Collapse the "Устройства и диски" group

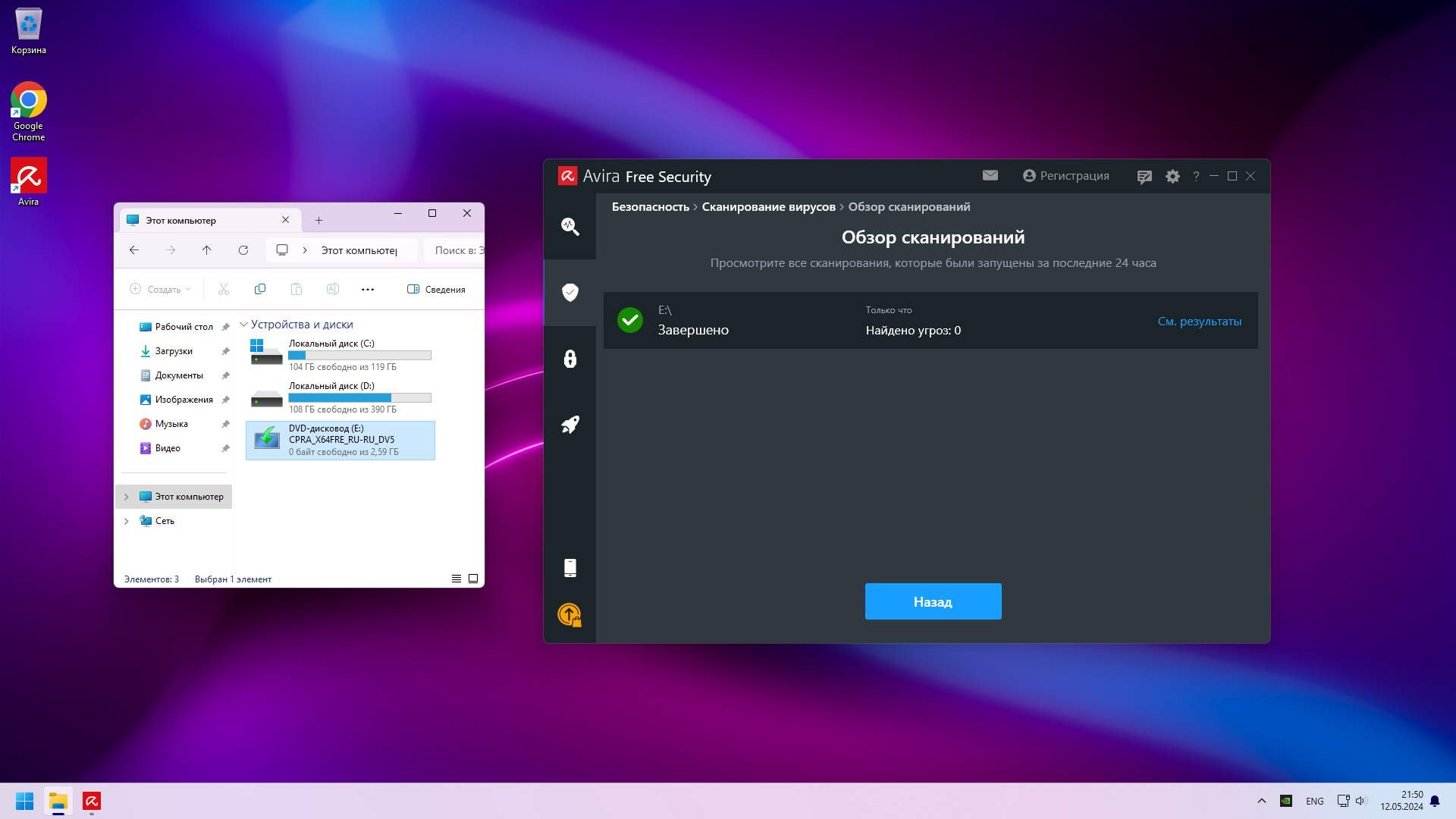pyautogui.click(x=243, y=325)
